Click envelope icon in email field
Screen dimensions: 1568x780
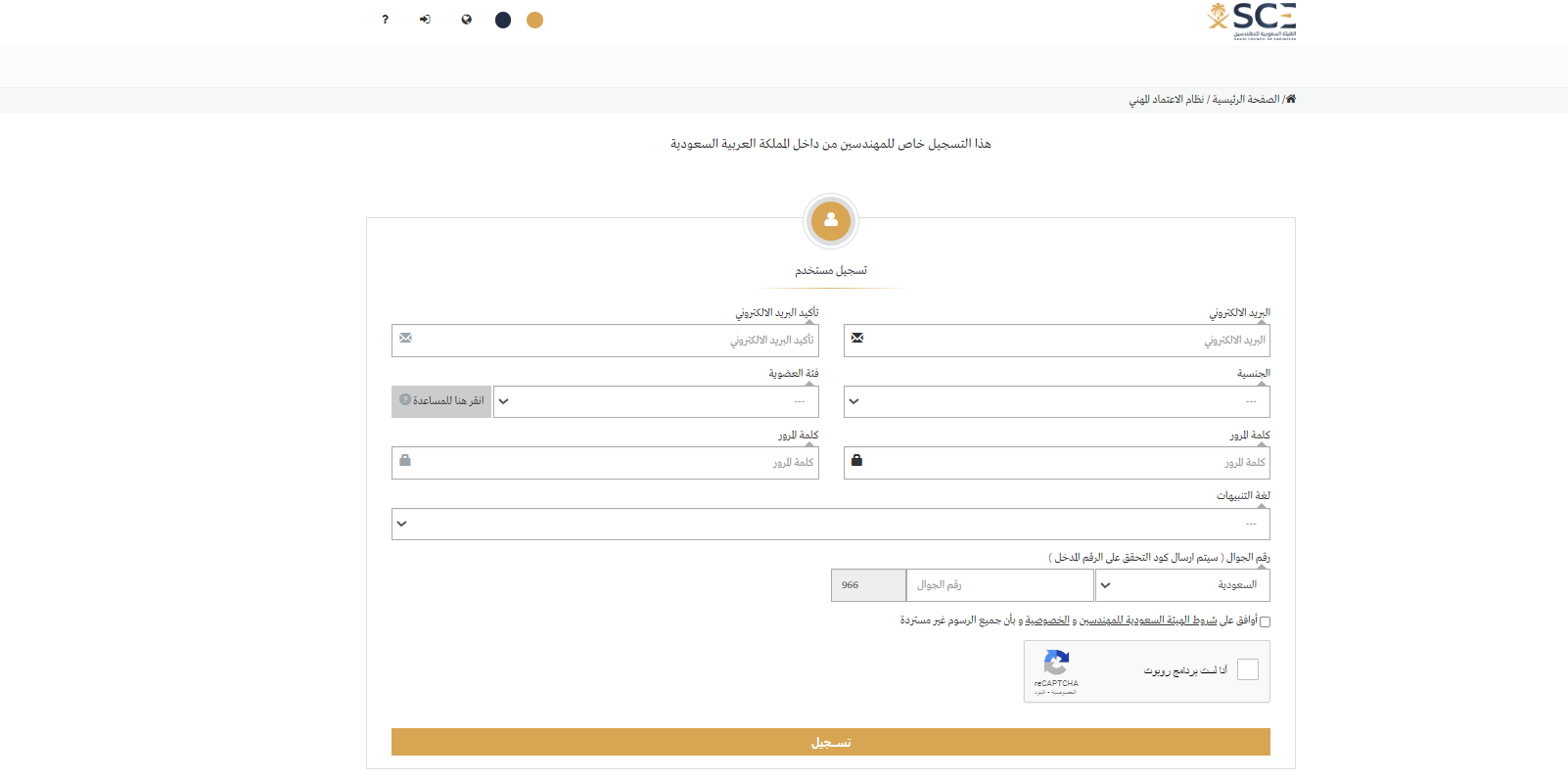point(857,338)
